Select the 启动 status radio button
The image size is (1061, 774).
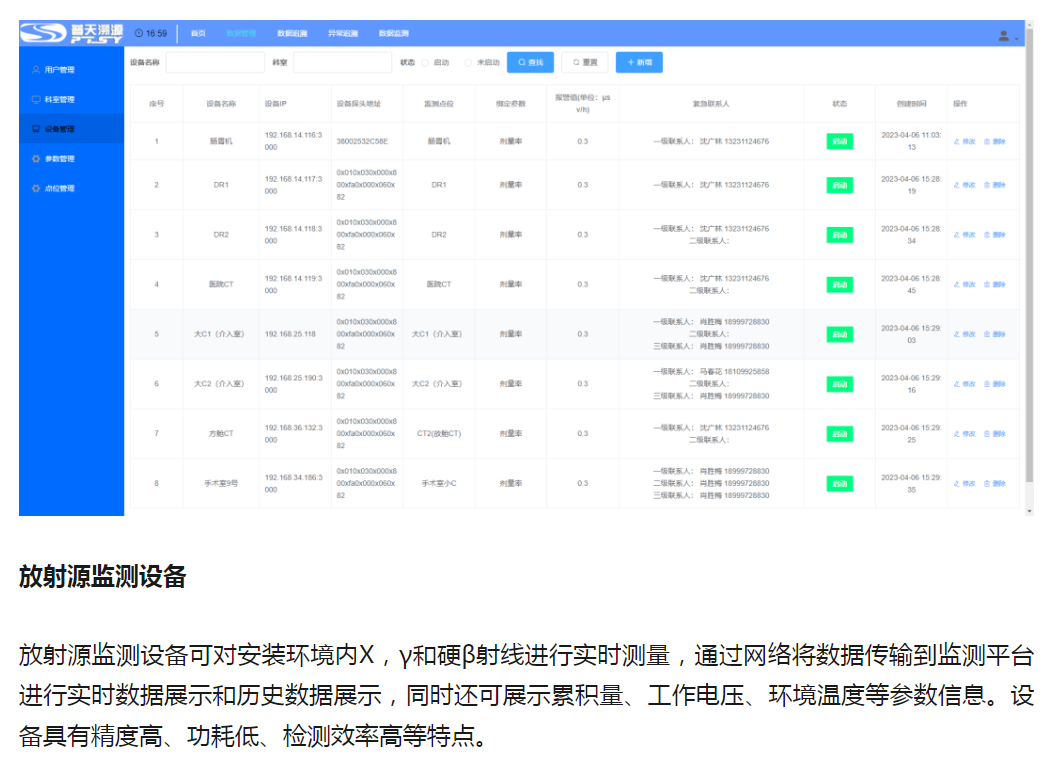click(425, 63)
